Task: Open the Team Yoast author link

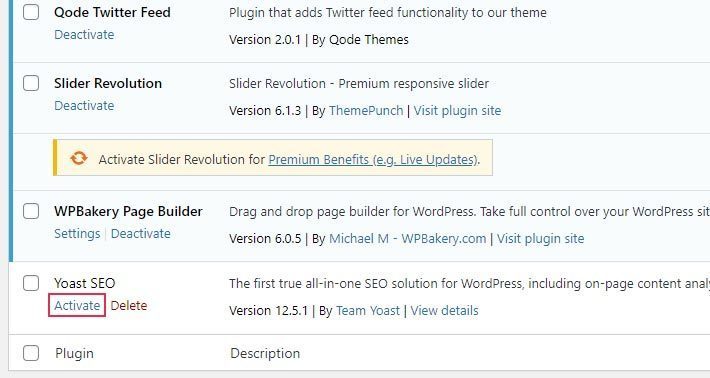Action: pyautogui.click(x=368, y=311)
